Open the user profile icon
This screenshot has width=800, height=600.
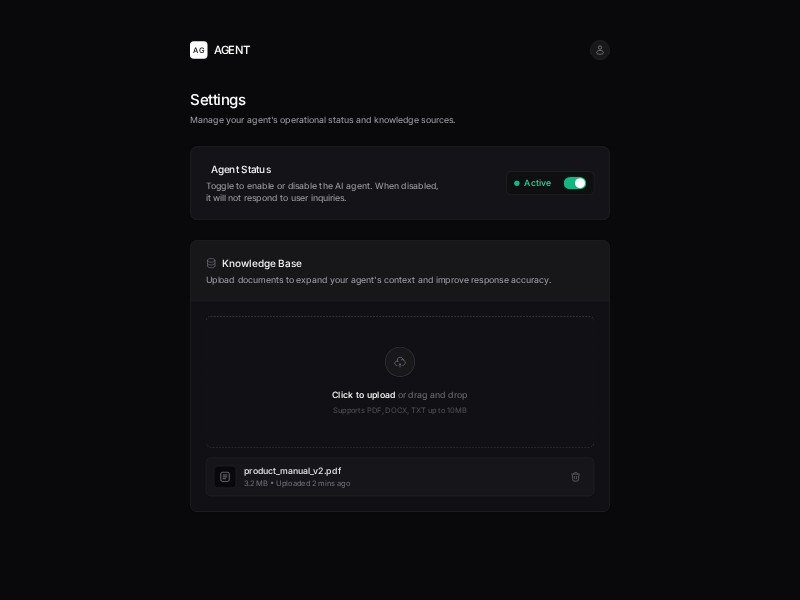[599, 50]
